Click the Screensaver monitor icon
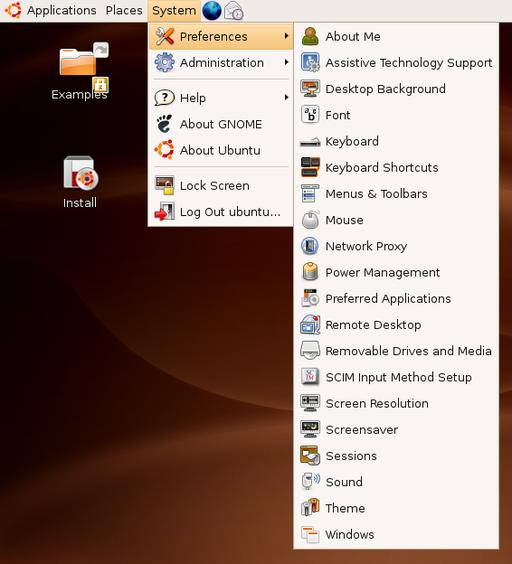Screen dimensions: 512x564 click(310, 429)
